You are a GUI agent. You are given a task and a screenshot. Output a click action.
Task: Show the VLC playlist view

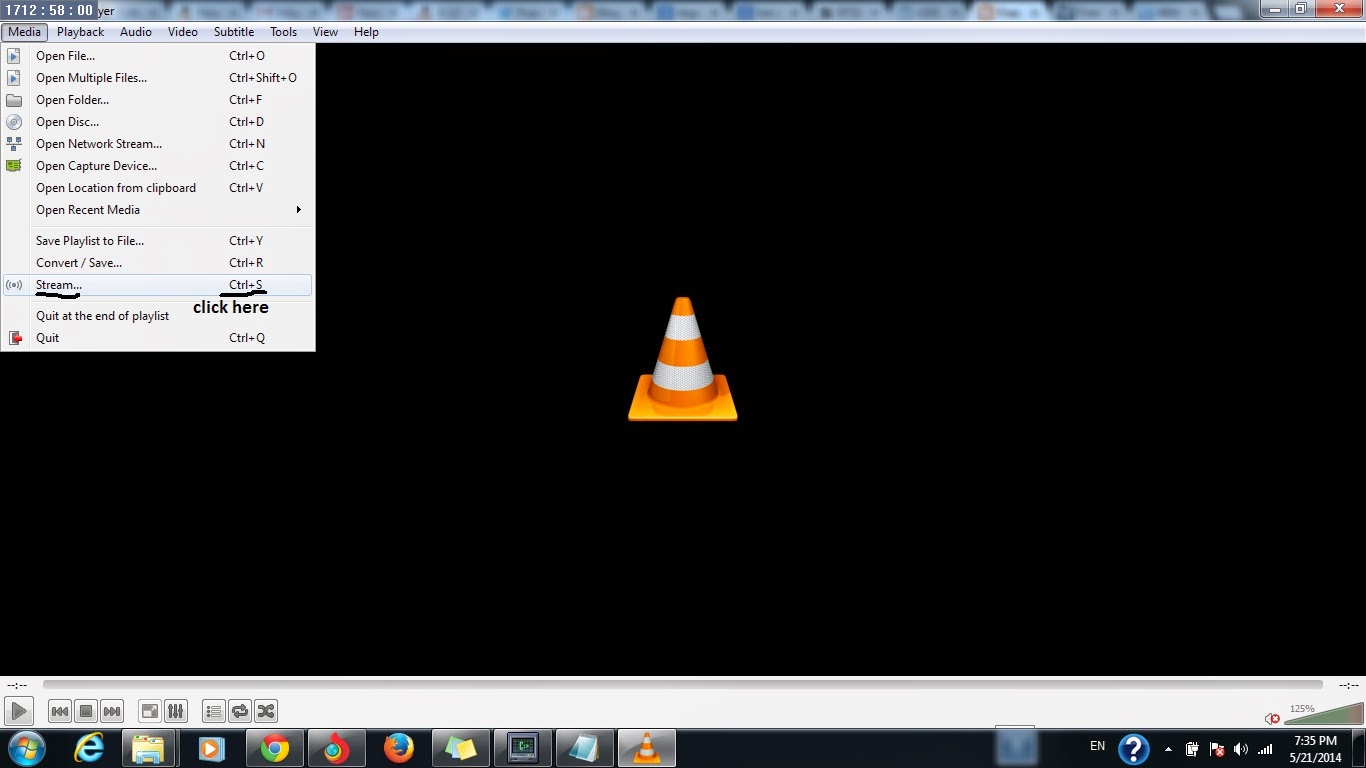point(213,710)
